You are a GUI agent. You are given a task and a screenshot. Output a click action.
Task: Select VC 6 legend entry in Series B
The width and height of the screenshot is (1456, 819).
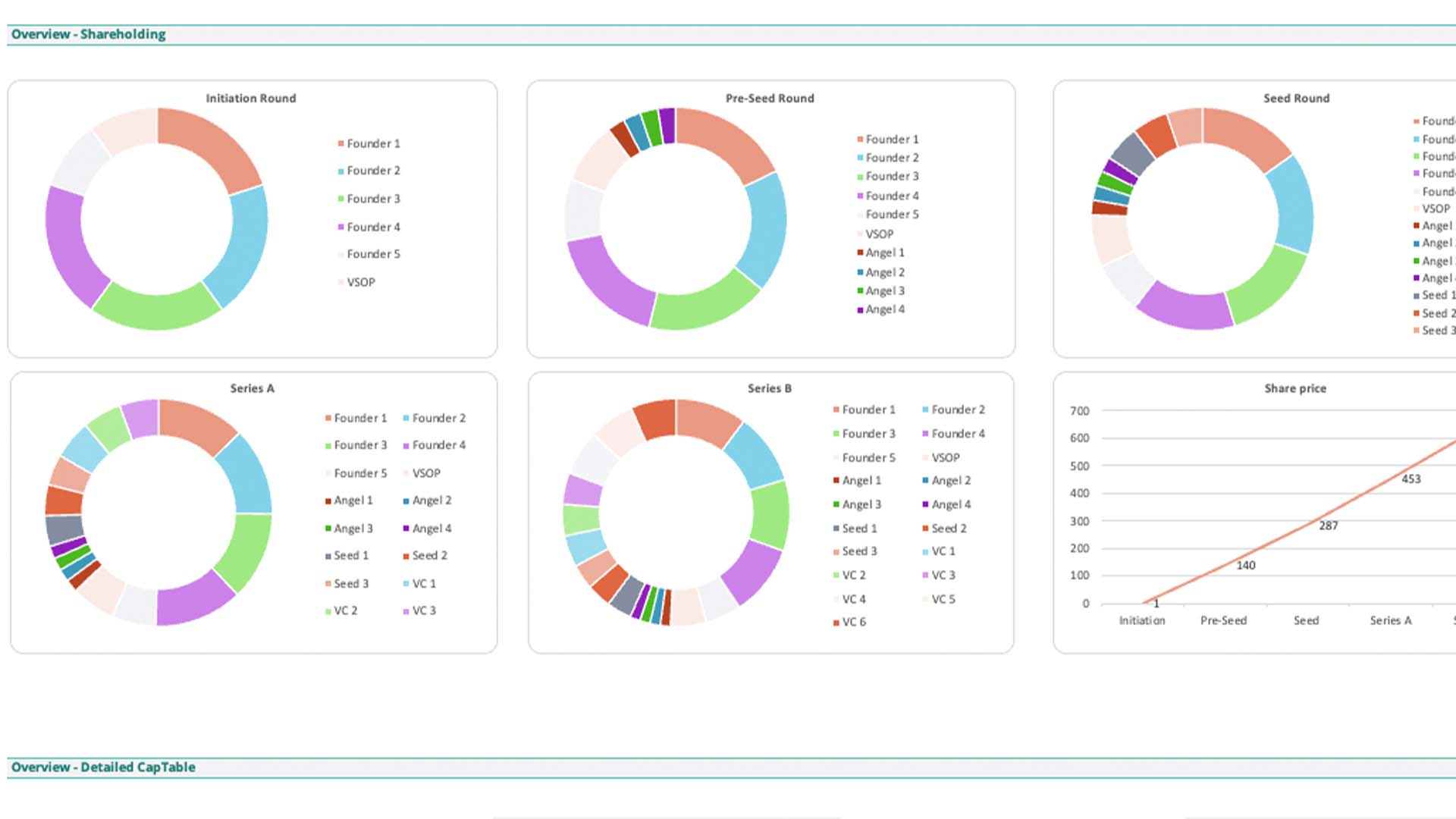853,622
